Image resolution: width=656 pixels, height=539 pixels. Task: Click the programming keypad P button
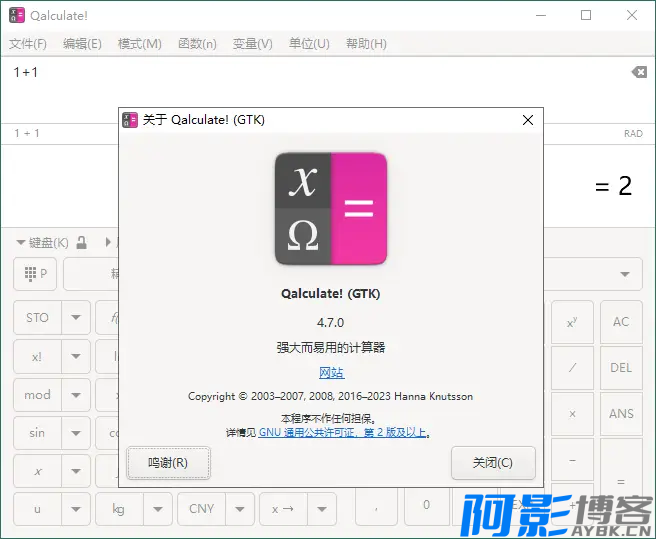click(x=35, y=274)
